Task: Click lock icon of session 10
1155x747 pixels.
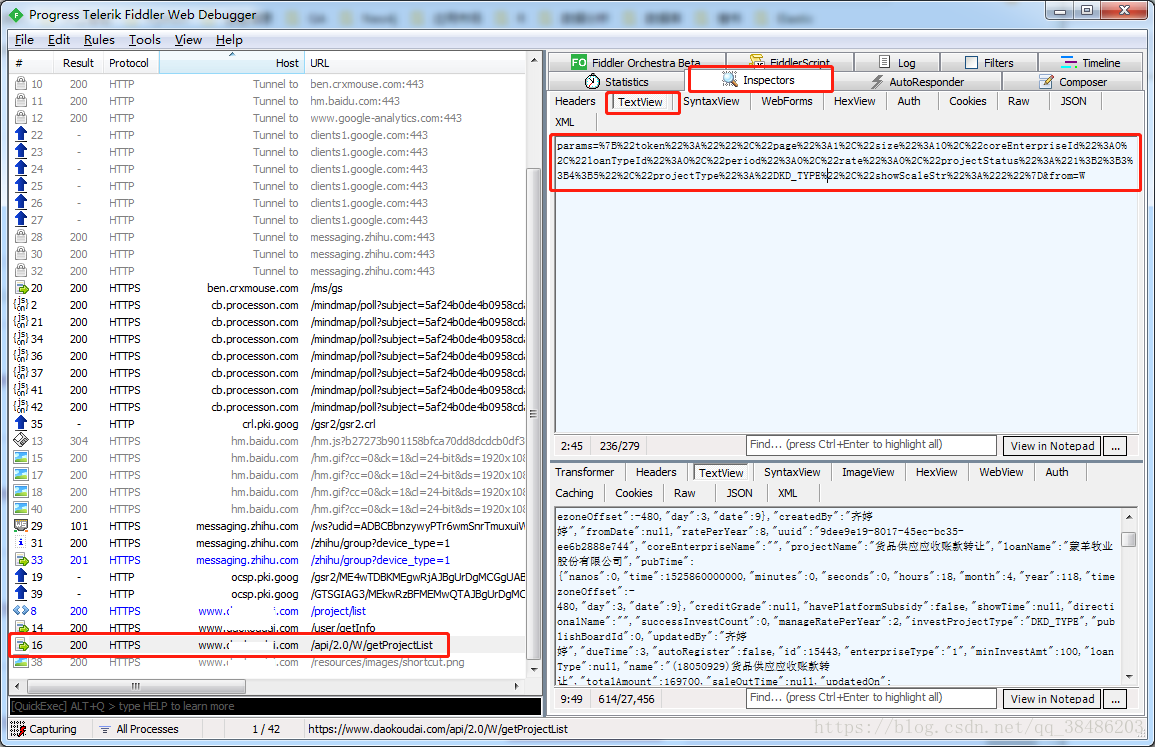Action: point(21,84)
